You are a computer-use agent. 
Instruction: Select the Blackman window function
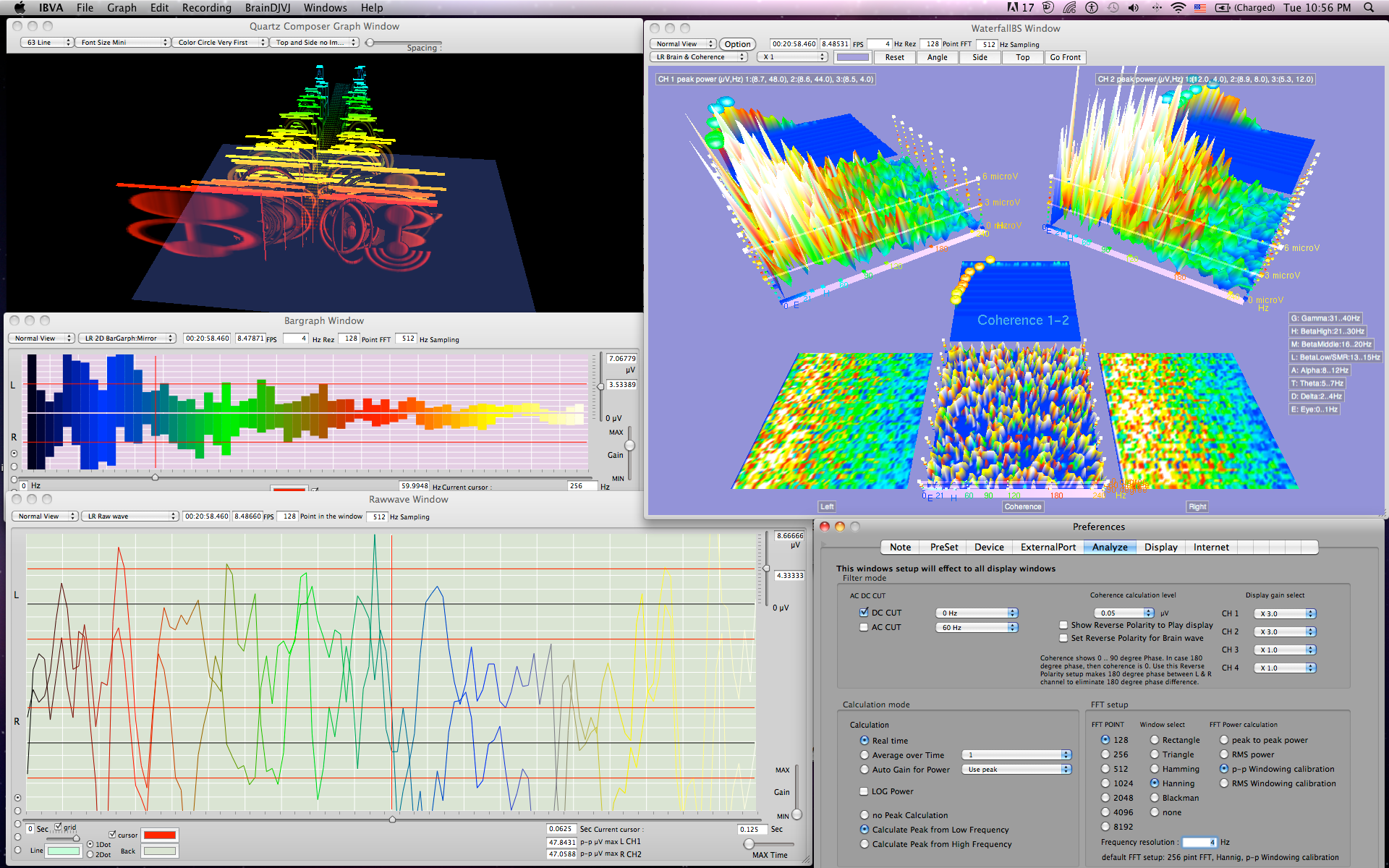point(1155,797)
